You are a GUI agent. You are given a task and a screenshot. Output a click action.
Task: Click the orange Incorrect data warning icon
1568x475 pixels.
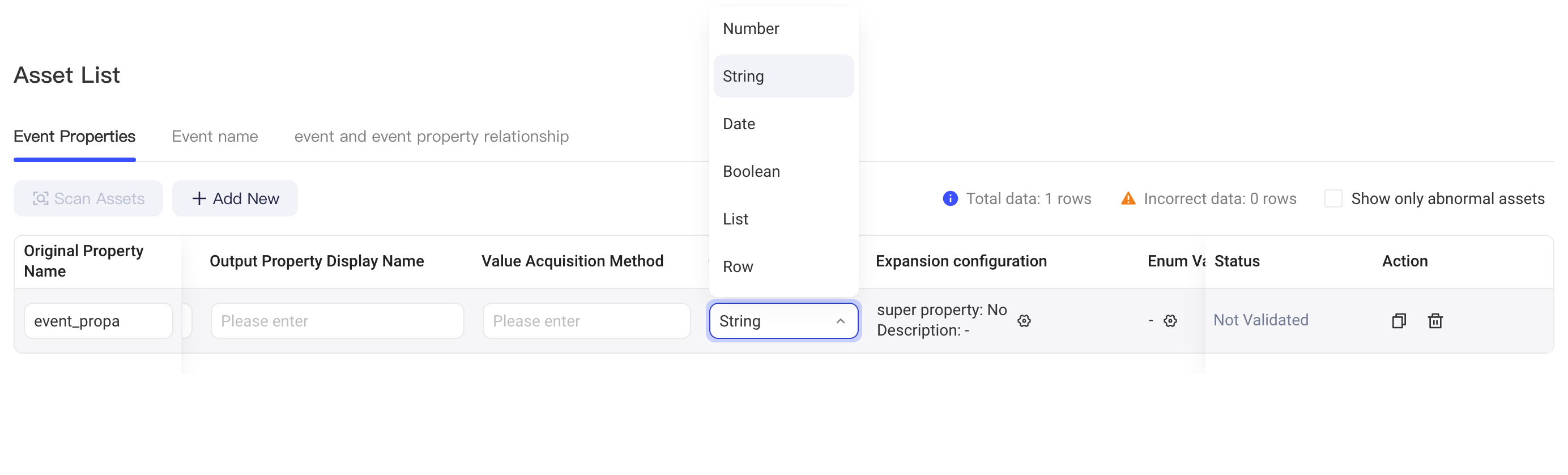(x=1128, y=198)
